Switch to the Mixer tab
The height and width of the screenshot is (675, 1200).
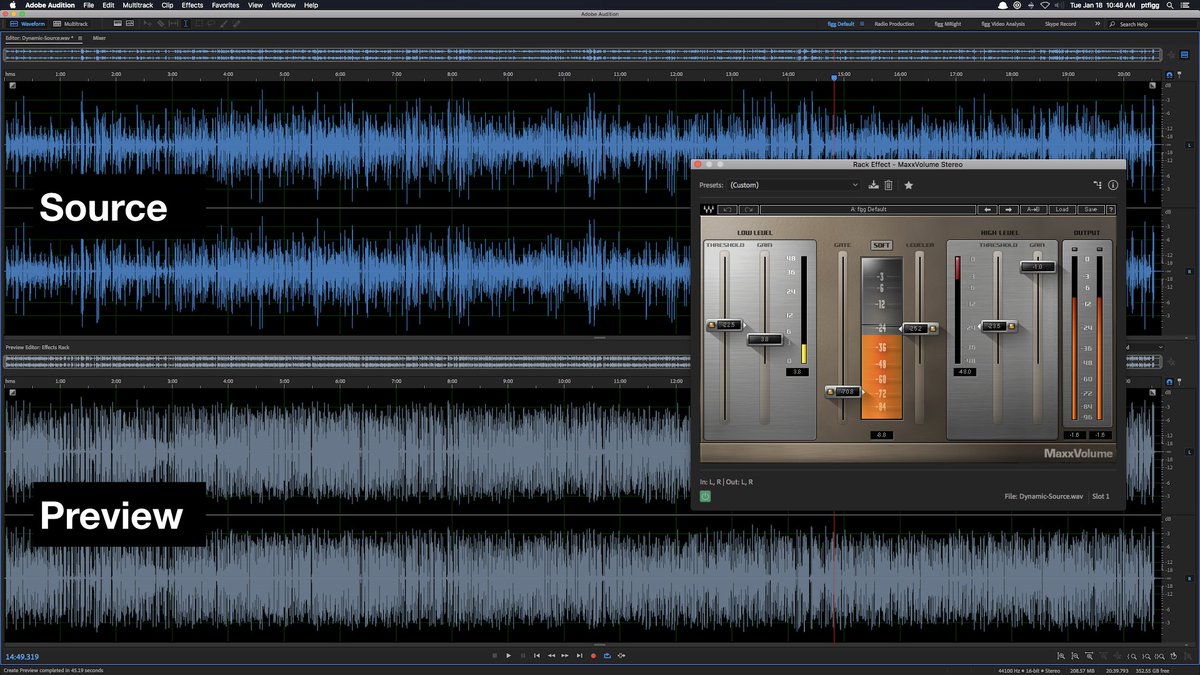pyautogui.click(x=99, y=38)
